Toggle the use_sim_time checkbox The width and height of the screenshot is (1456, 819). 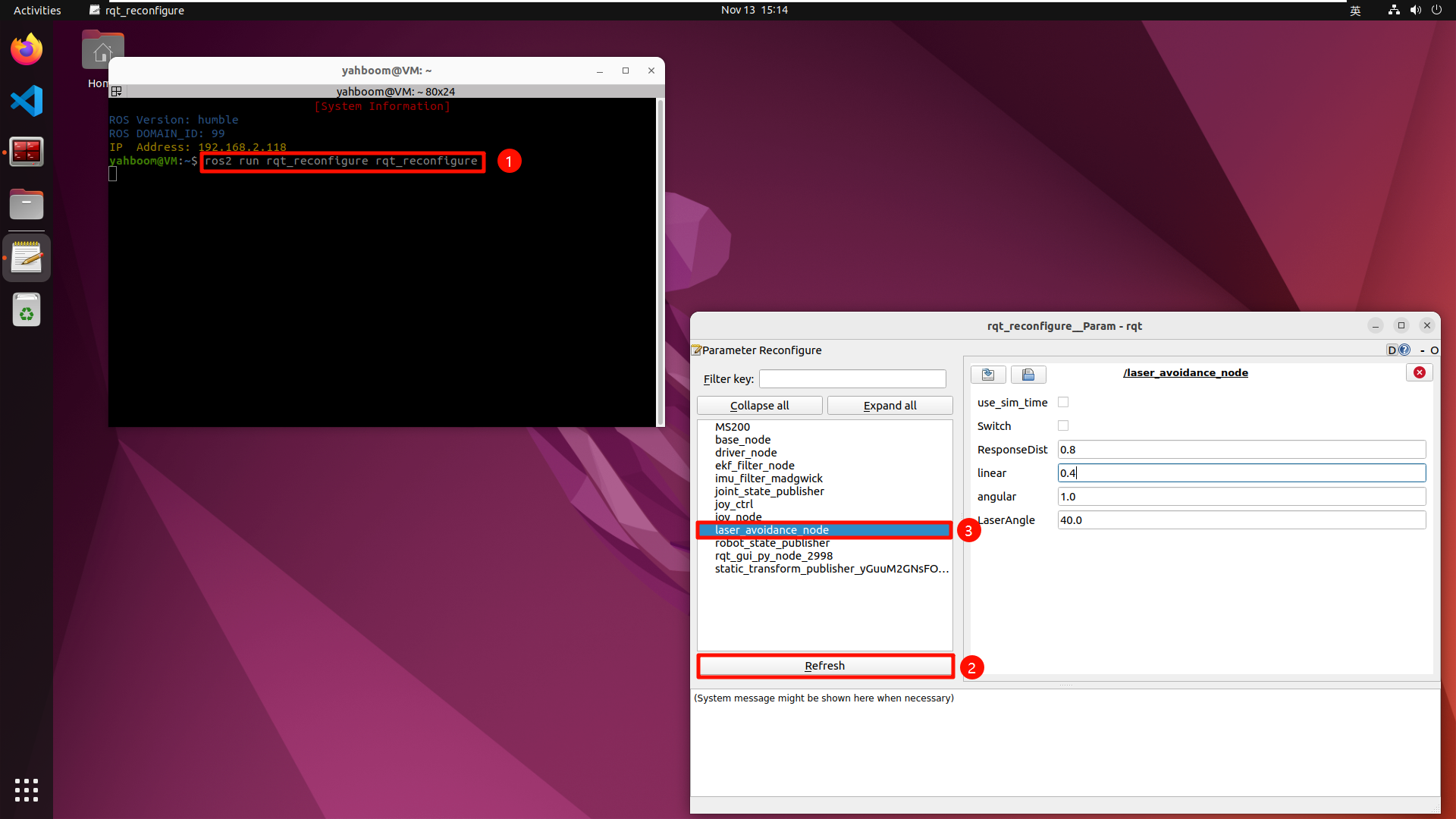click(x=1063, y=403)
